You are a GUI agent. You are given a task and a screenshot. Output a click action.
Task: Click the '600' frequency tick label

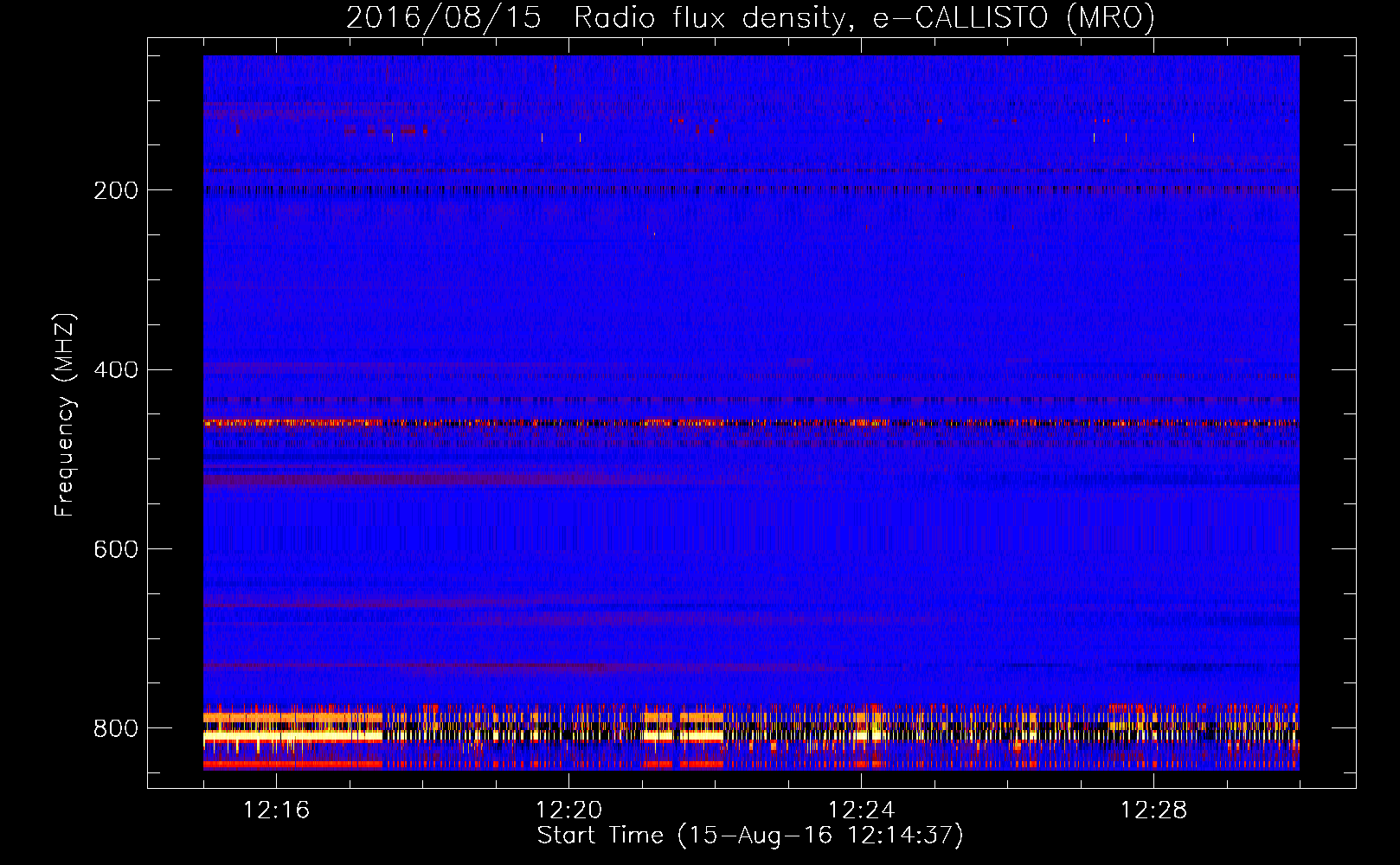pos(116,550)
